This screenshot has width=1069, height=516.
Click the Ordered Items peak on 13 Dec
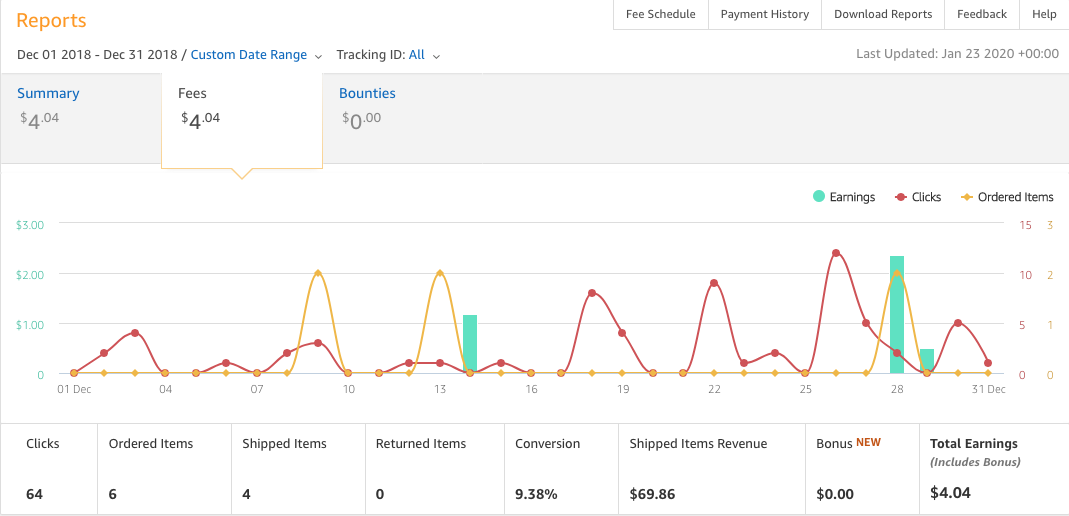[x=440, y=272]
